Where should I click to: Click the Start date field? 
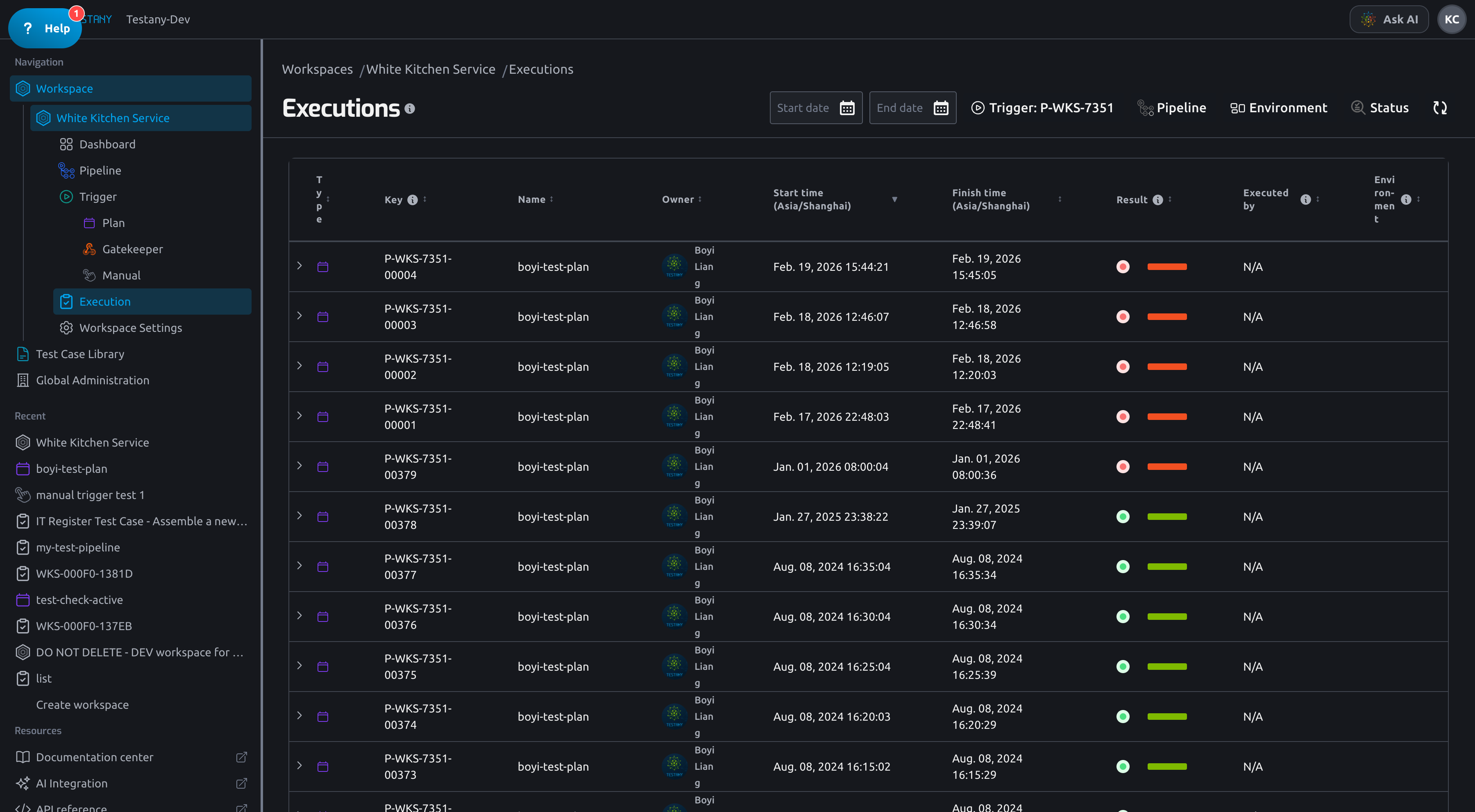[x=816, y=108]
